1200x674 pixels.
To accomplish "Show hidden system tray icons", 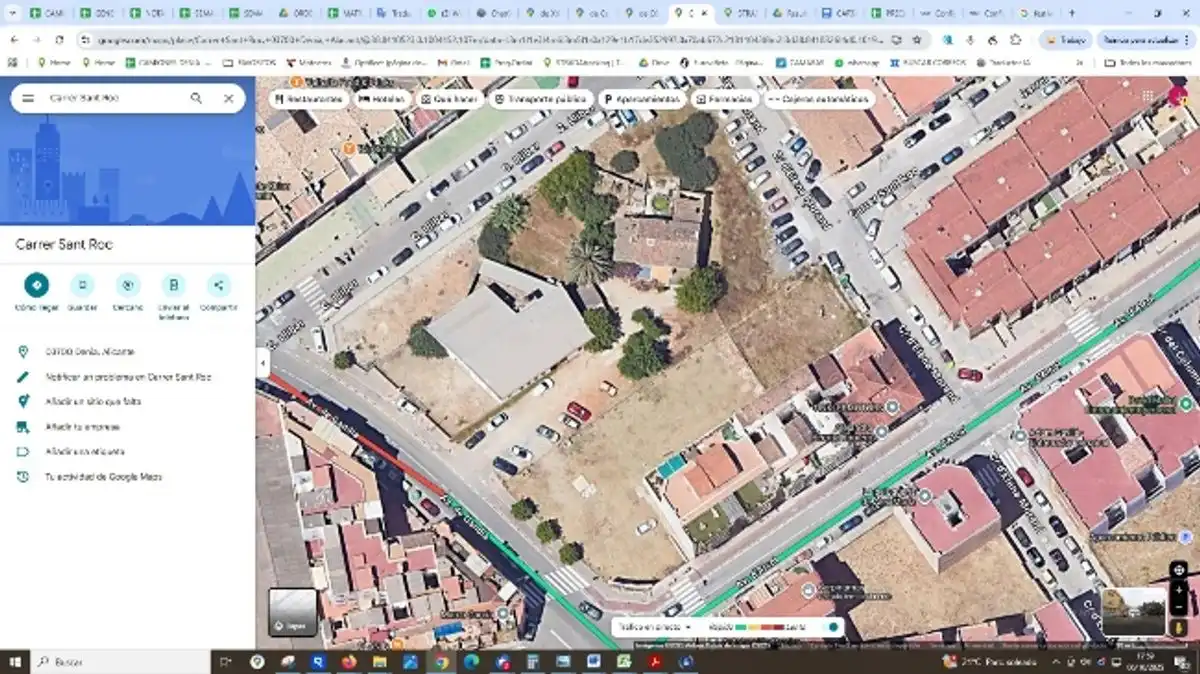I will 1055,662.
